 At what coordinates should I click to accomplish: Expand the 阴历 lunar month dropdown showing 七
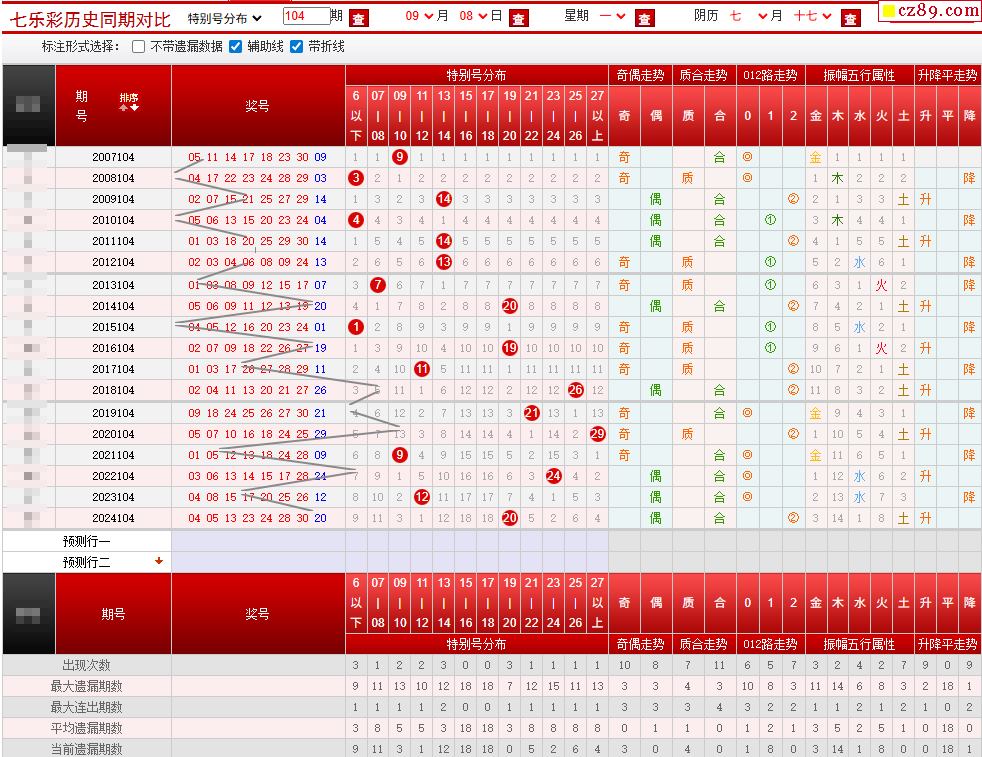(x=748, y=16)
